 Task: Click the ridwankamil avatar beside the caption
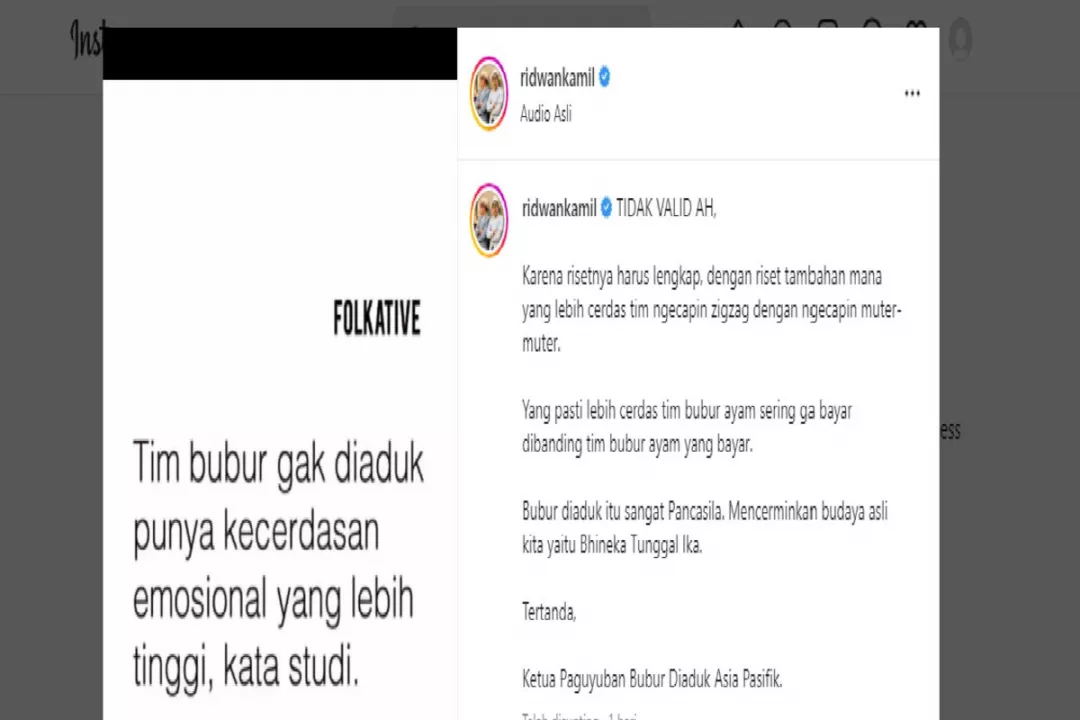coord(488,220)
